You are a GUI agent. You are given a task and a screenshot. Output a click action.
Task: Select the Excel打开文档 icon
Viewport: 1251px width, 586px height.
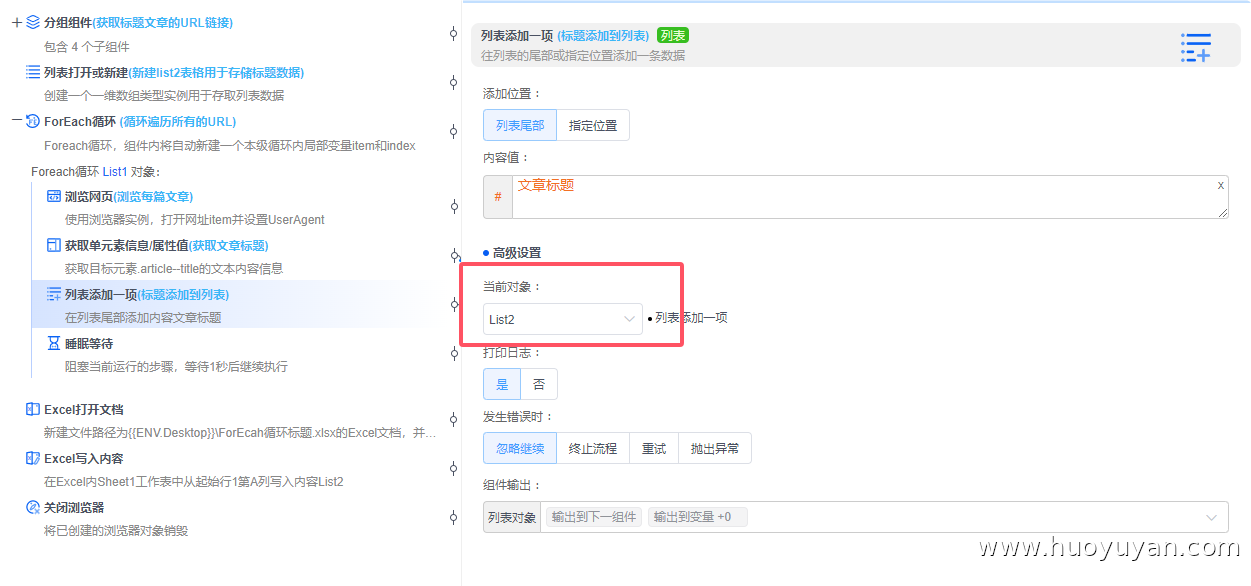pos(34,409)
